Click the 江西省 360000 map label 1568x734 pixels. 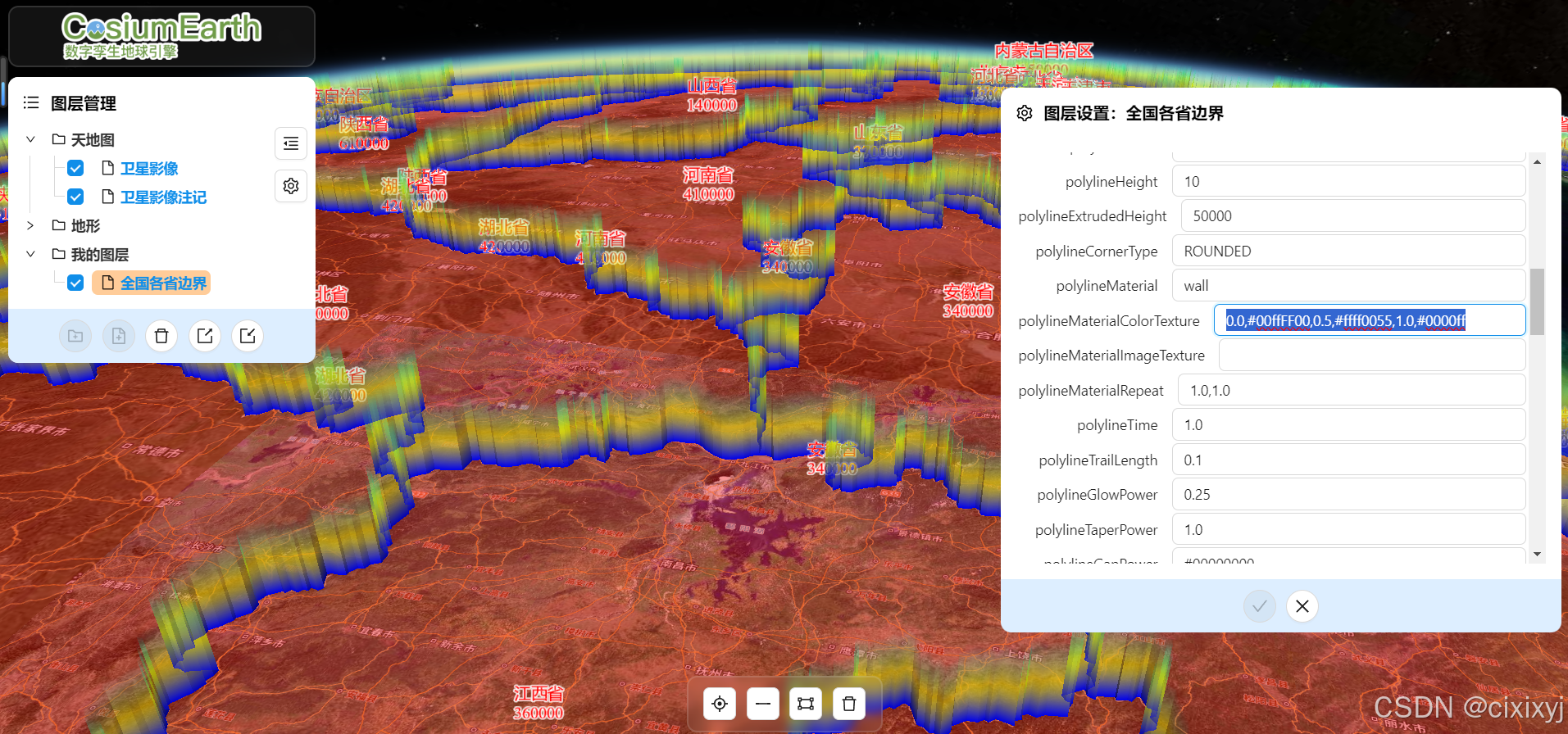[539, 703]
